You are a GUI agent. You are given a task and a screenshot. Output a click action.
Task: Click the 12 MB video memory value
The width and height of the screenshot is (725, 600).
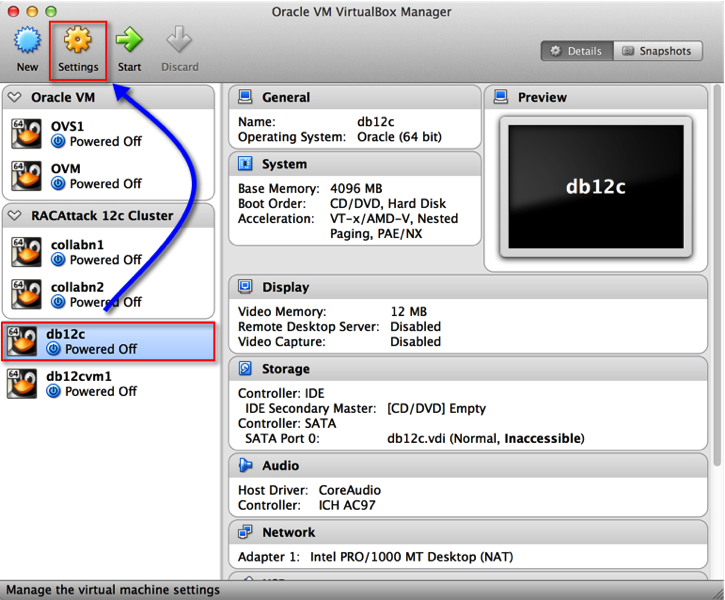409,312
